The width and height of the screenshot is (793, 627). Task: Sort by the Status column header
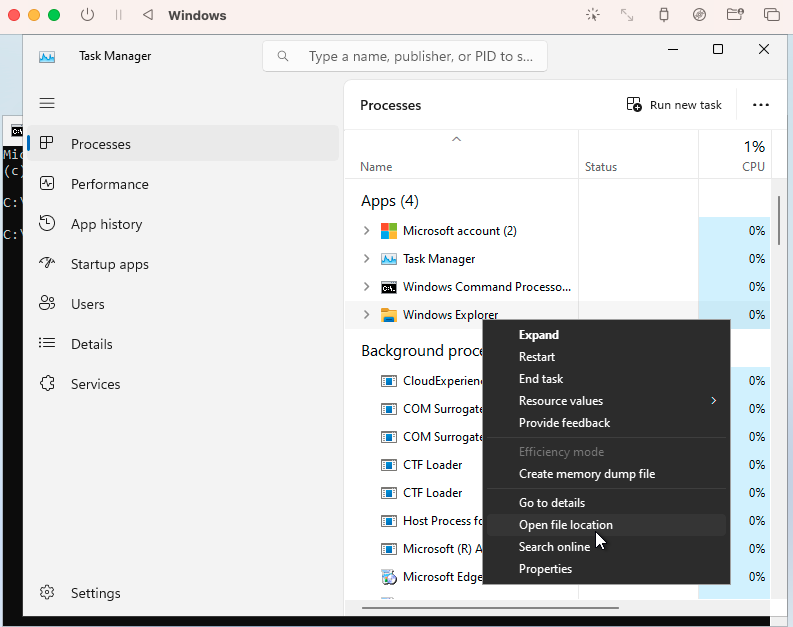[638, 155]
